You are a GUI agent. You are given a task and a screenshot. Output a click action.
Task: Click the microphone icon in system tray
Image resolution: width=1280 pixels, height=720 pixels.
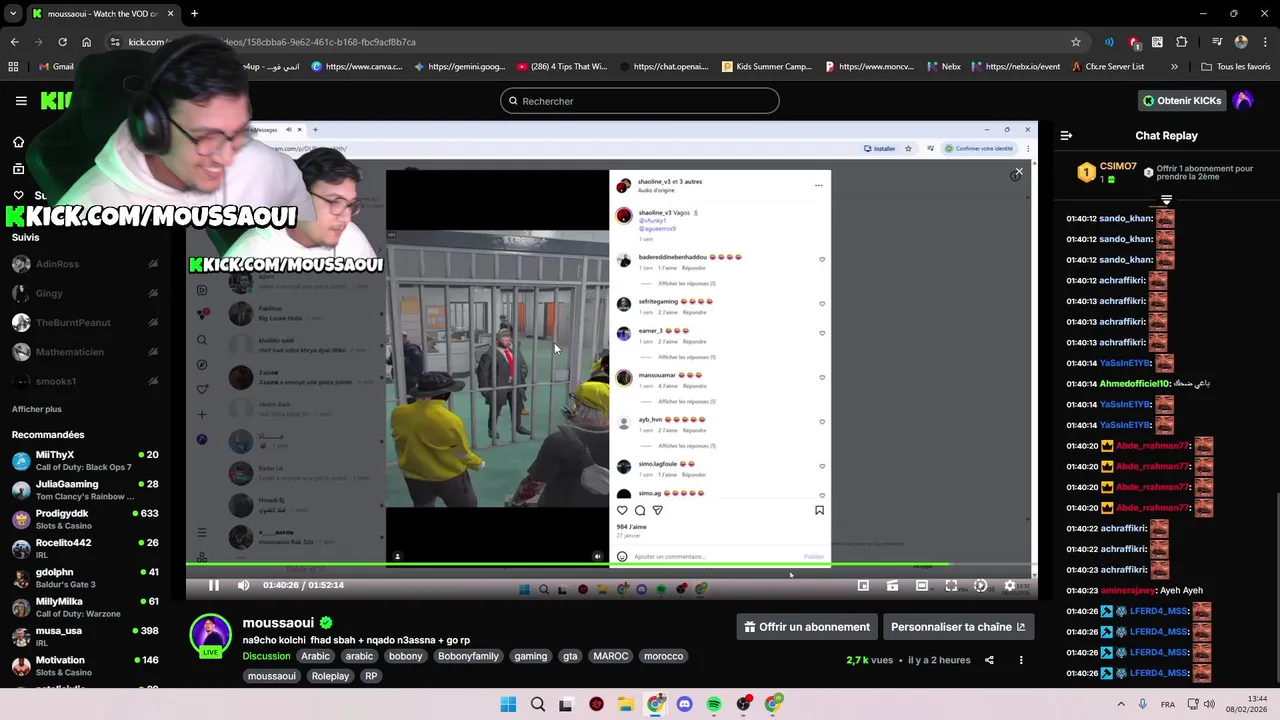[x=1142, y=704]
